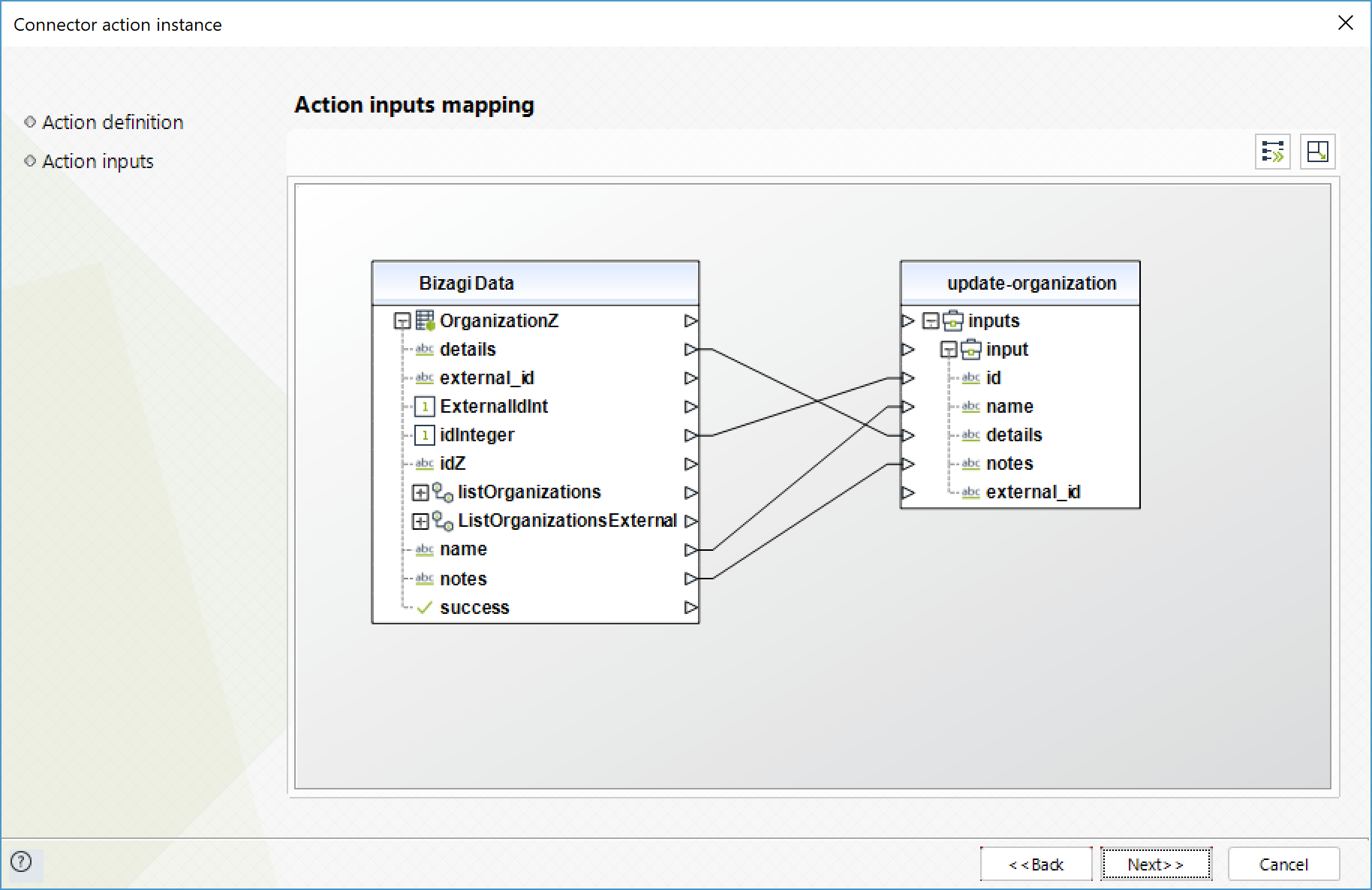The width and height of the screenshot is (1372, 890).
Task: Go to the Action inputs step
Action: (x=98, y=161)
